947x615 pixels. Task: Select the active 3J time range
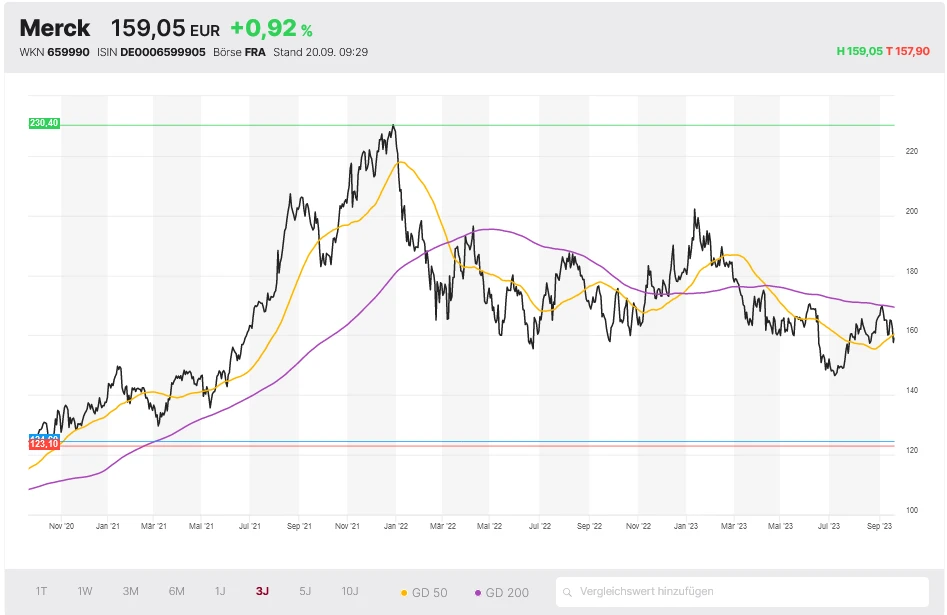[x=262, y=591]
